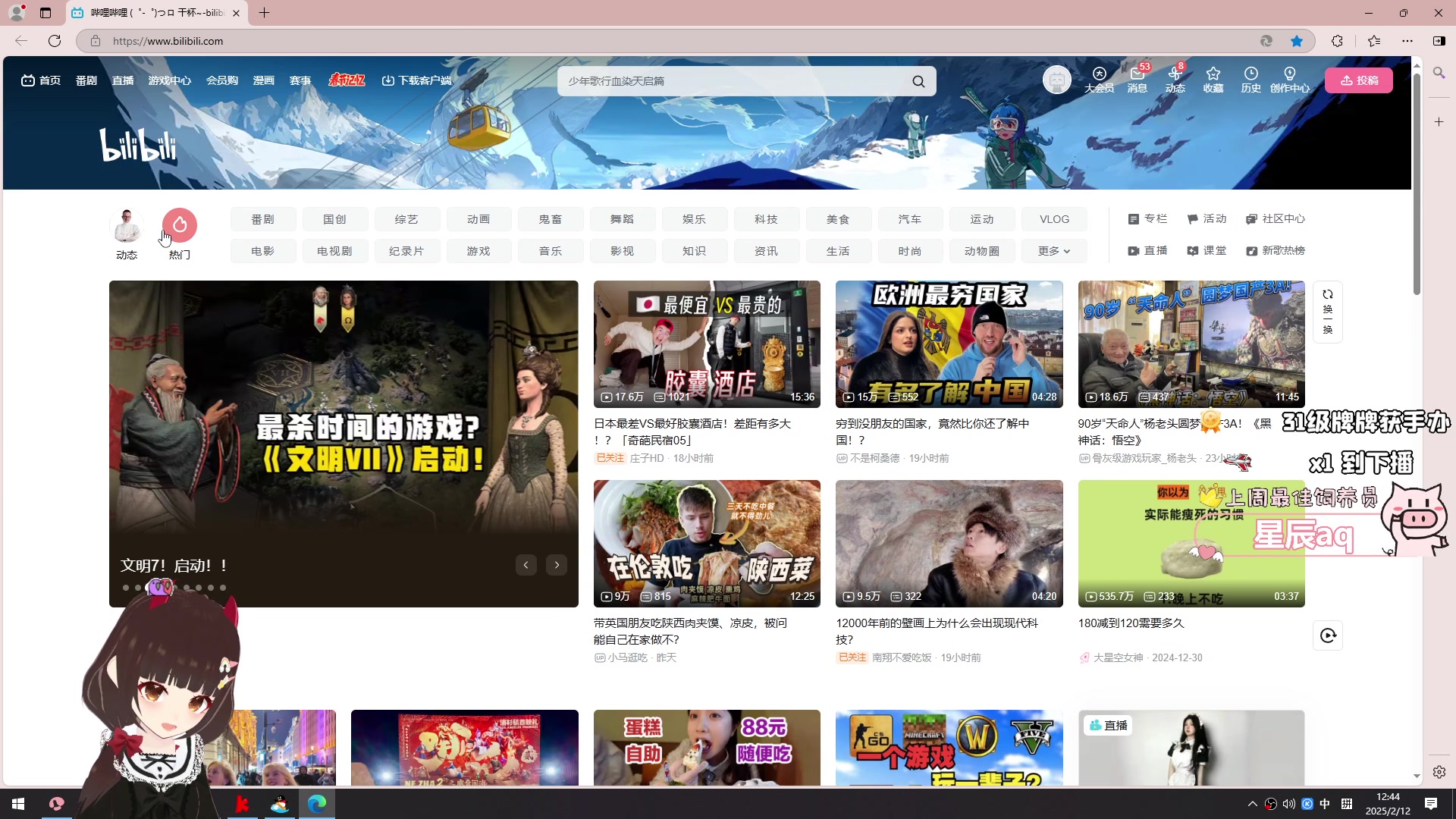
Task: Click the carousel previous arrow
Action: pos(526,565)
